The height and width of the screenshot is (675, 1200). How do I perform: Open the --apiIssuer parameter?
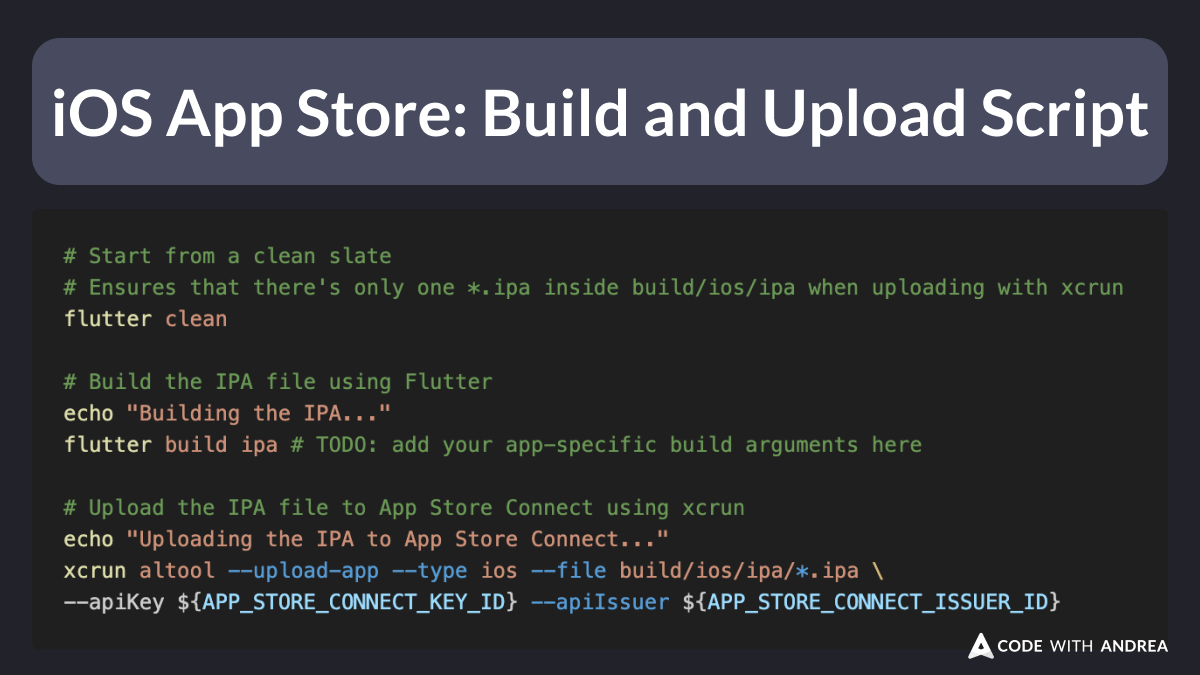coord(600,601)
